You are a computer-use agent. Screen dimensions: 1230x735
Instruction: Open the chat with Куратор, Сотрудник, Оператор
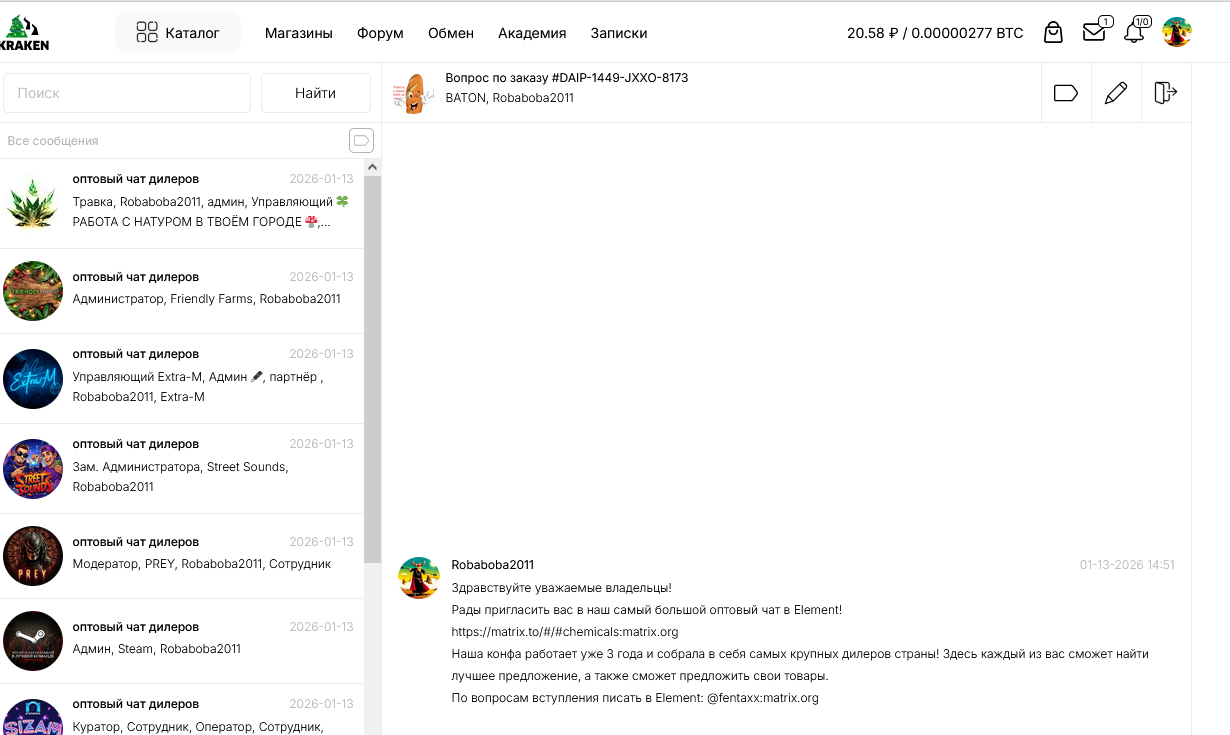[182, 710]
